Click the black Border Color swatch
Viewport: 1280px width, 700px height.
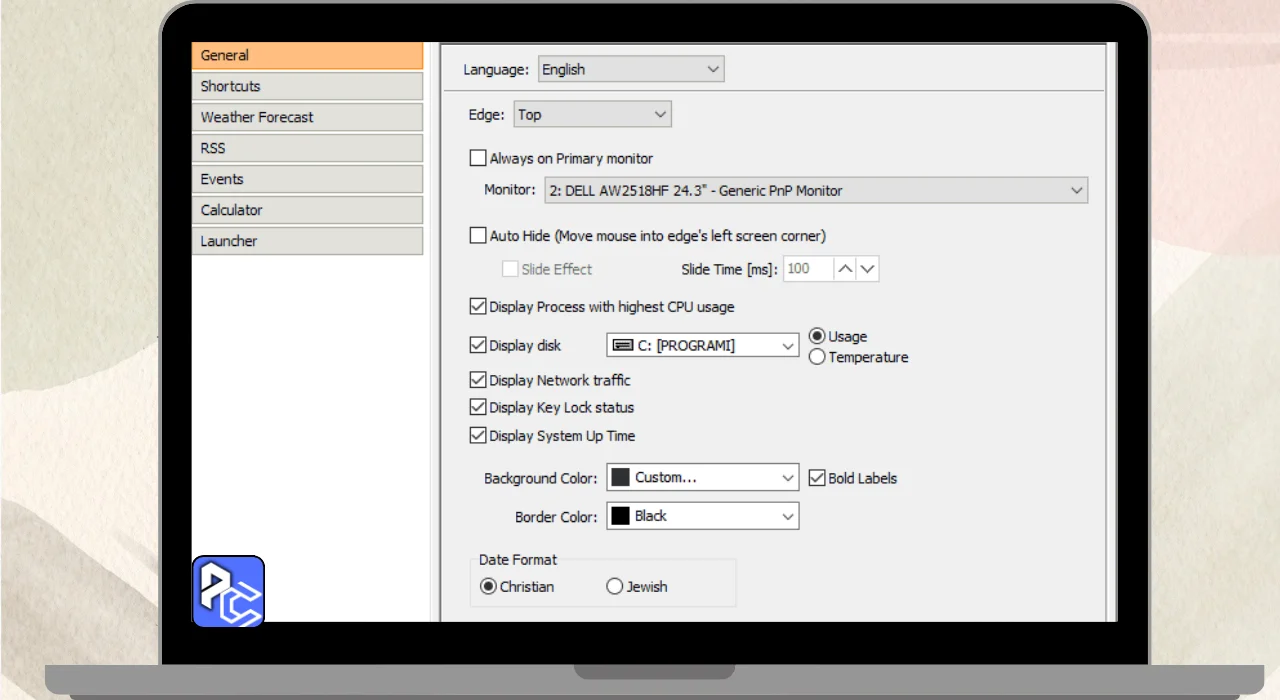(620, 516)
